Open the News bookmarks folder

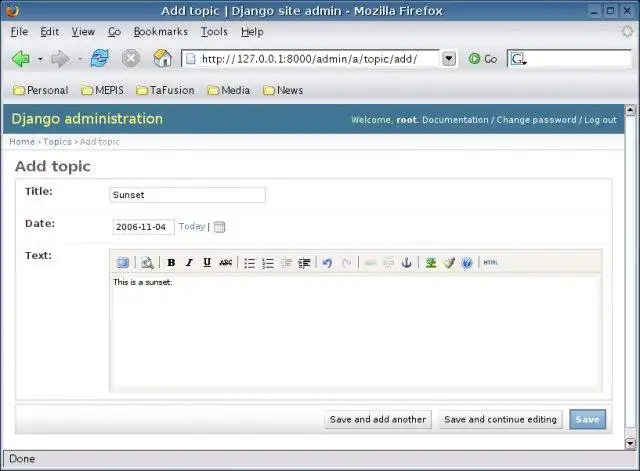tap(283, 90)
